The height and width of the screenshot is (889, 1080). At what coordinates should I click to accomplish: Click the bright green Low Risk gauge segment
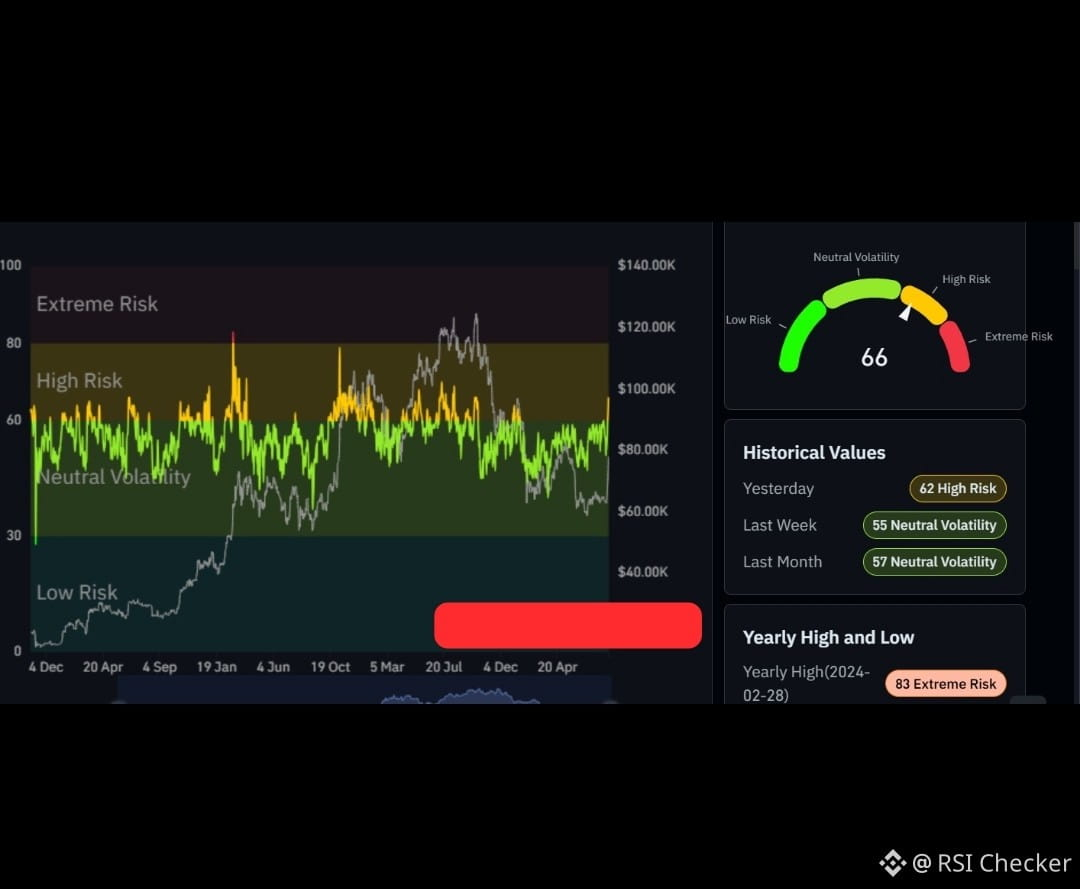tap(801, 336)
